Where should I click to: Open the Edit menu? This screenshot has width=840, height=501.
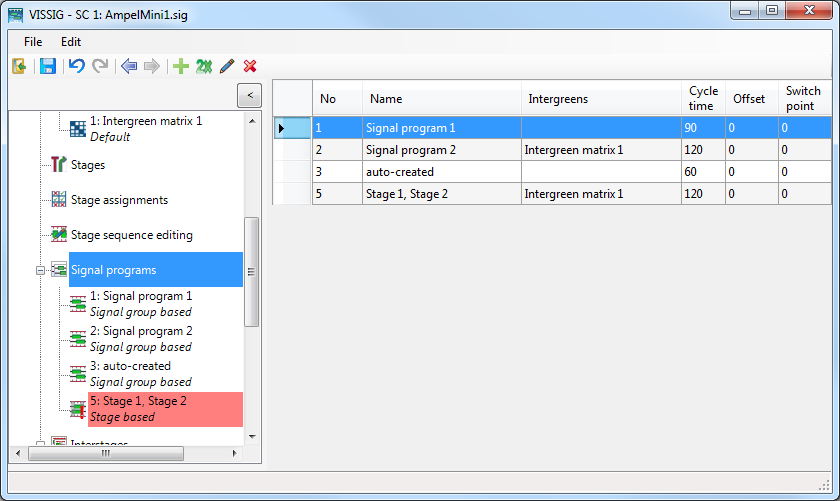71,42
